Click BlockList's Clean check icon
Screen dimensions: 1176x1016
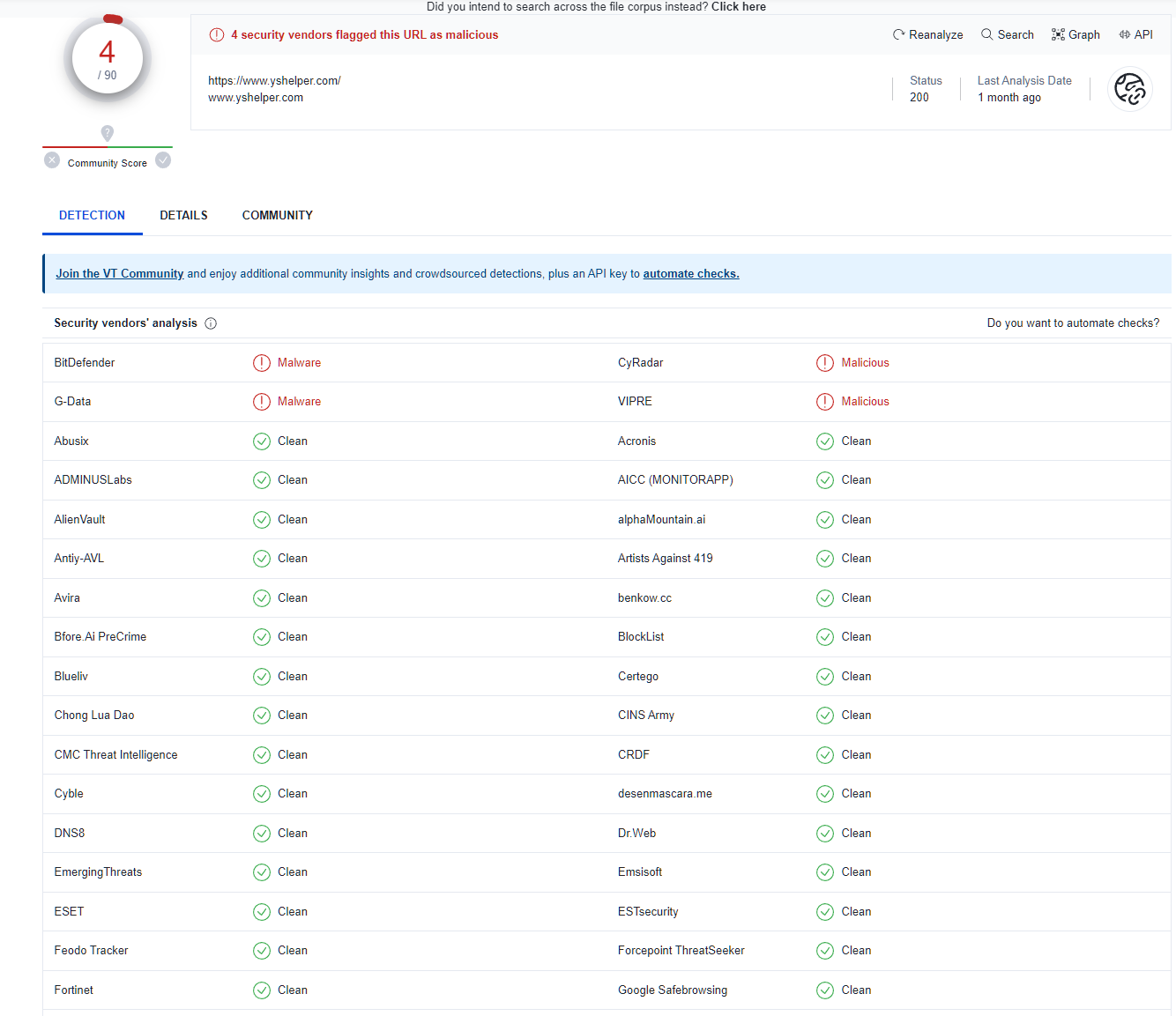[x=825, y=637]
